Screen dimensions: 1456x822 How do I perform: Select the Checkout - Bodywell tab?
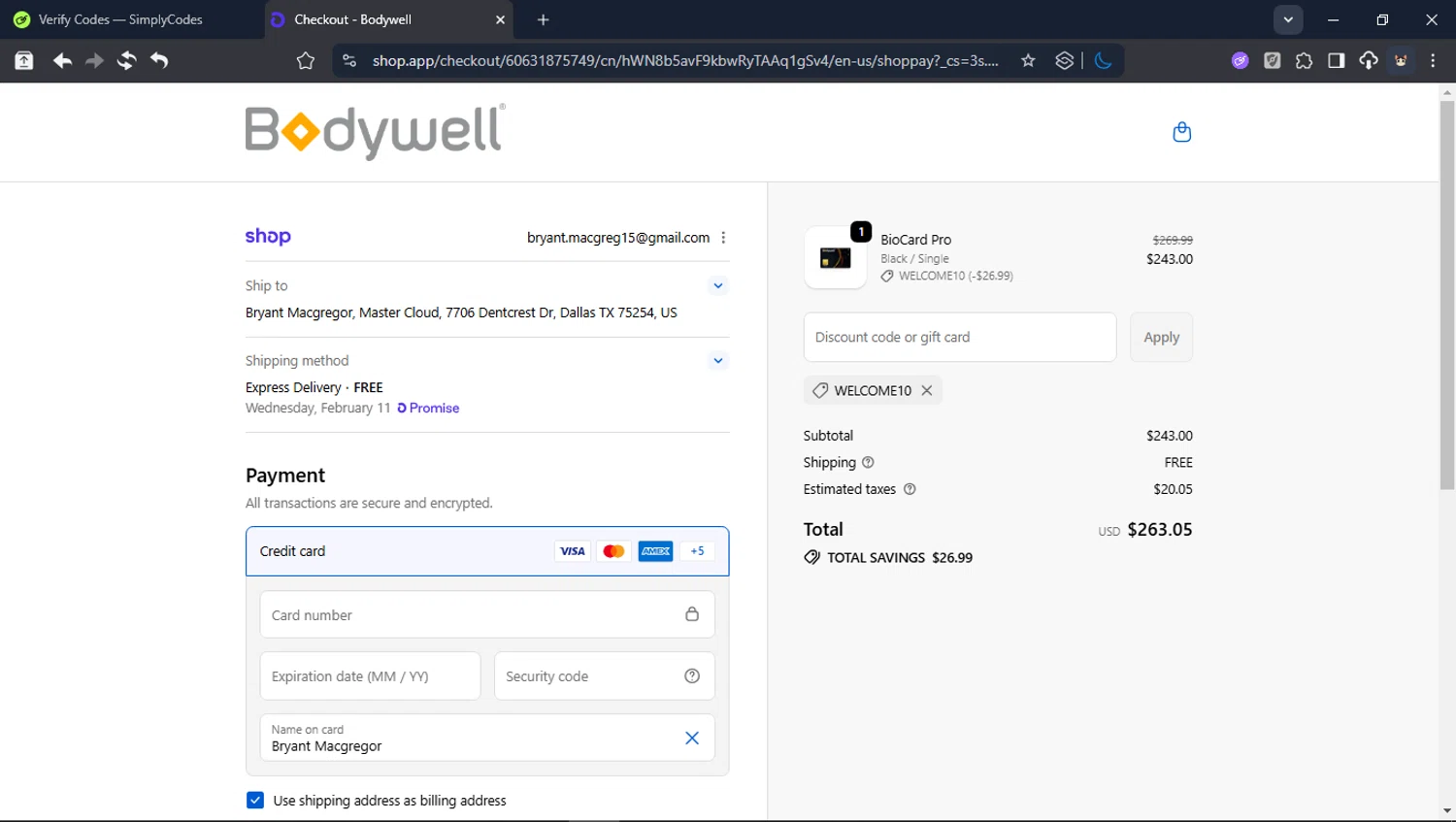388,19
